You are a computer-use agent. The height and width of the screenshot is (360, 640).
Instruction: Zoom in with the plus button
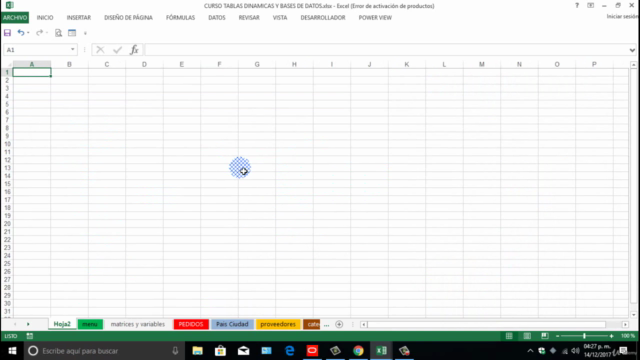(611, 336)
